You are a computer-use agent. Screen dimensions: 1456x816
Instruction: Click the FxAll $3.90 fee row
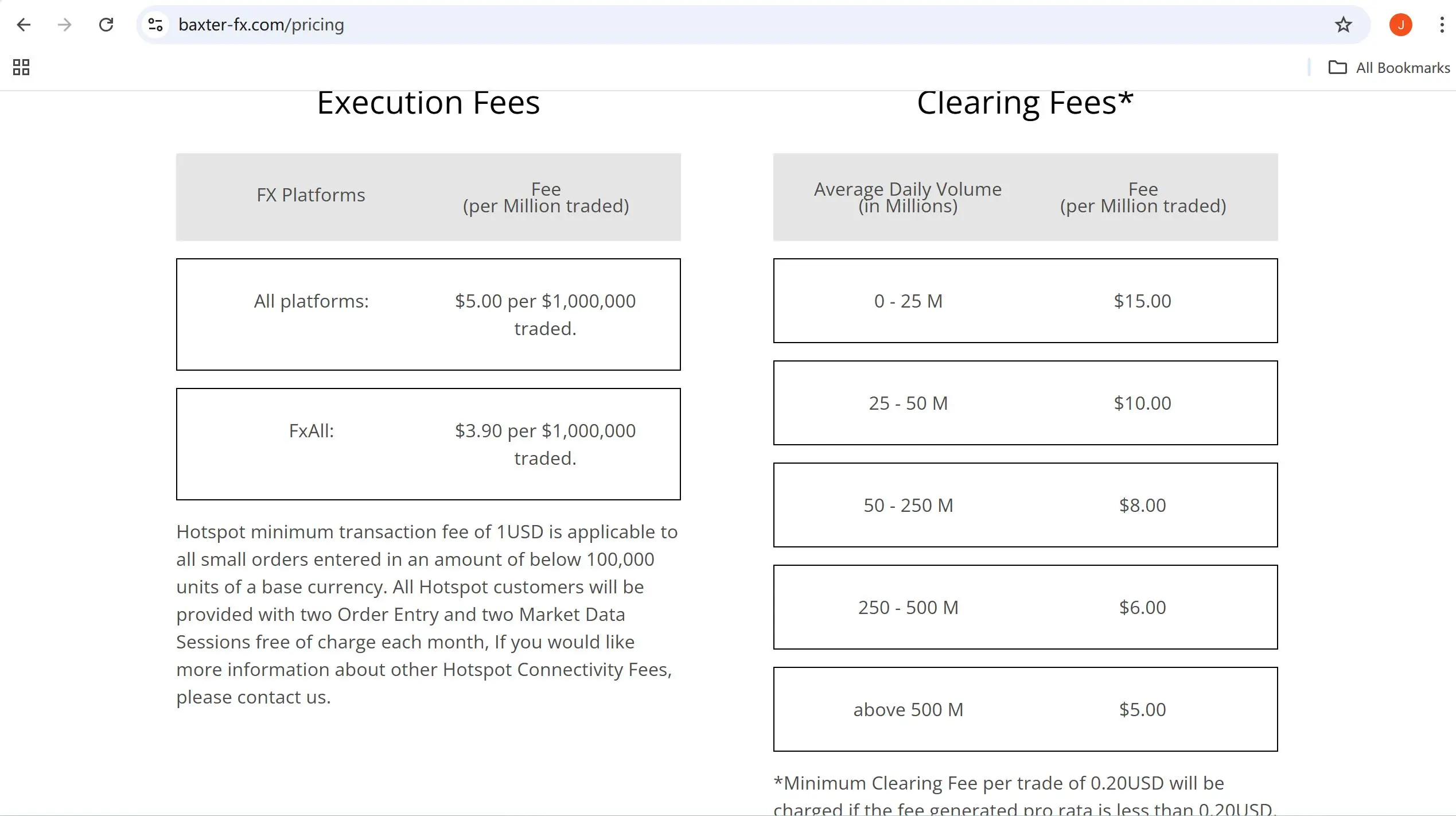(x=428, y=444)
